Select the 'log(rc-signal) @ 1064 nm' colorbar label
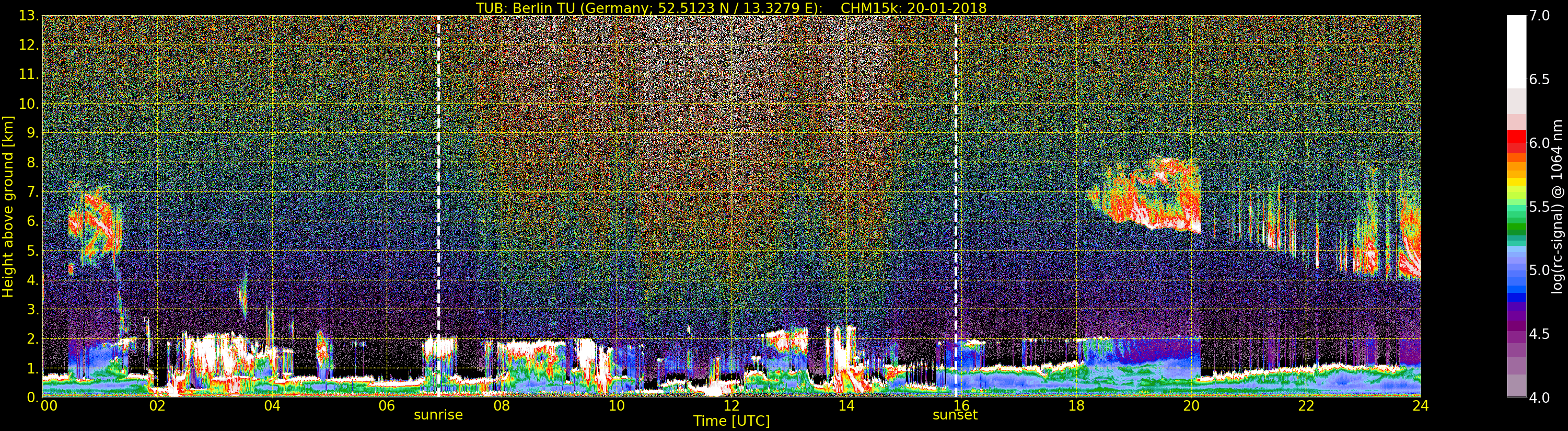 coord(1557,206)
